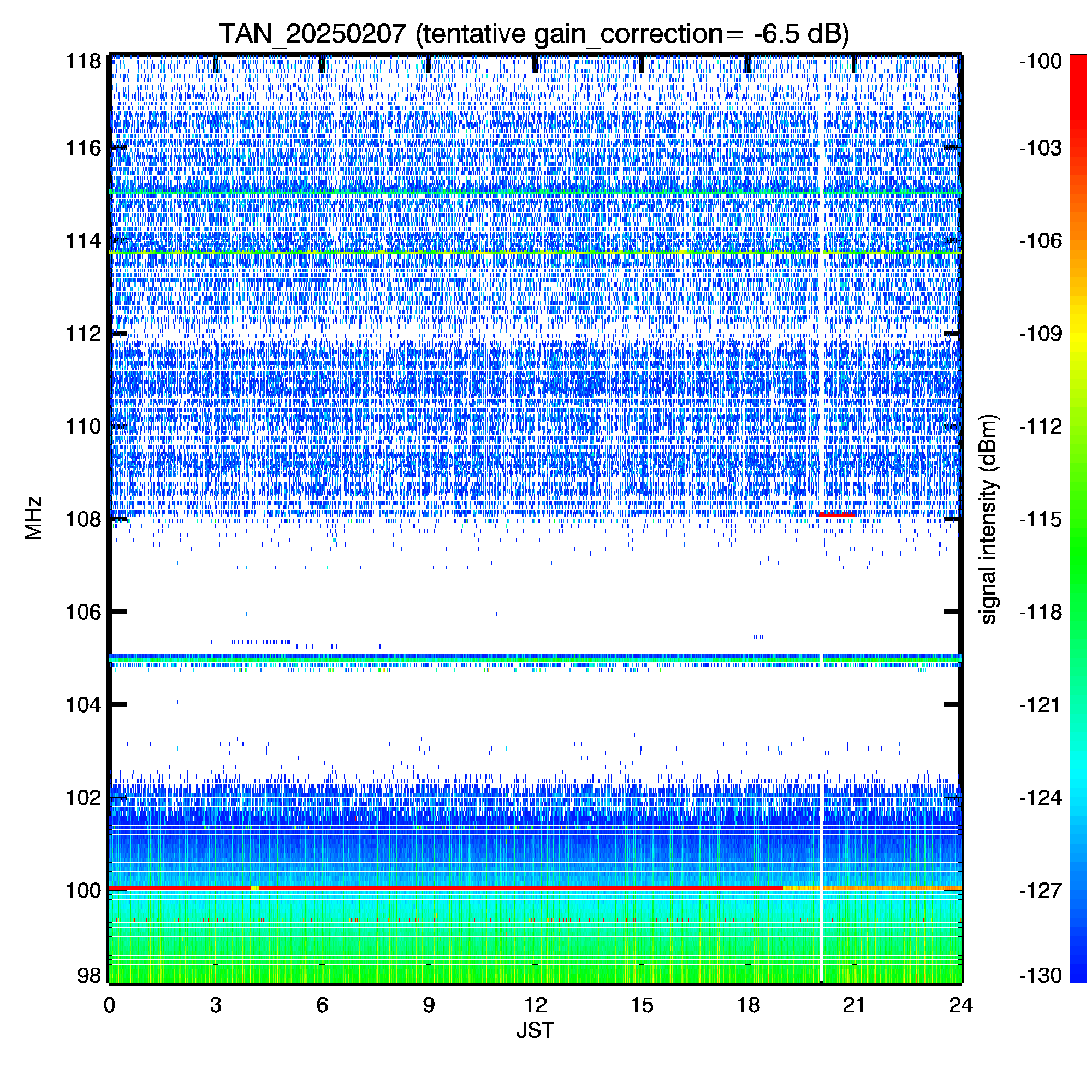Click the horizontal band near 105 MHz
Image resolution: width=1092 pixels, height=1092 pixels.
pos(535,659)
